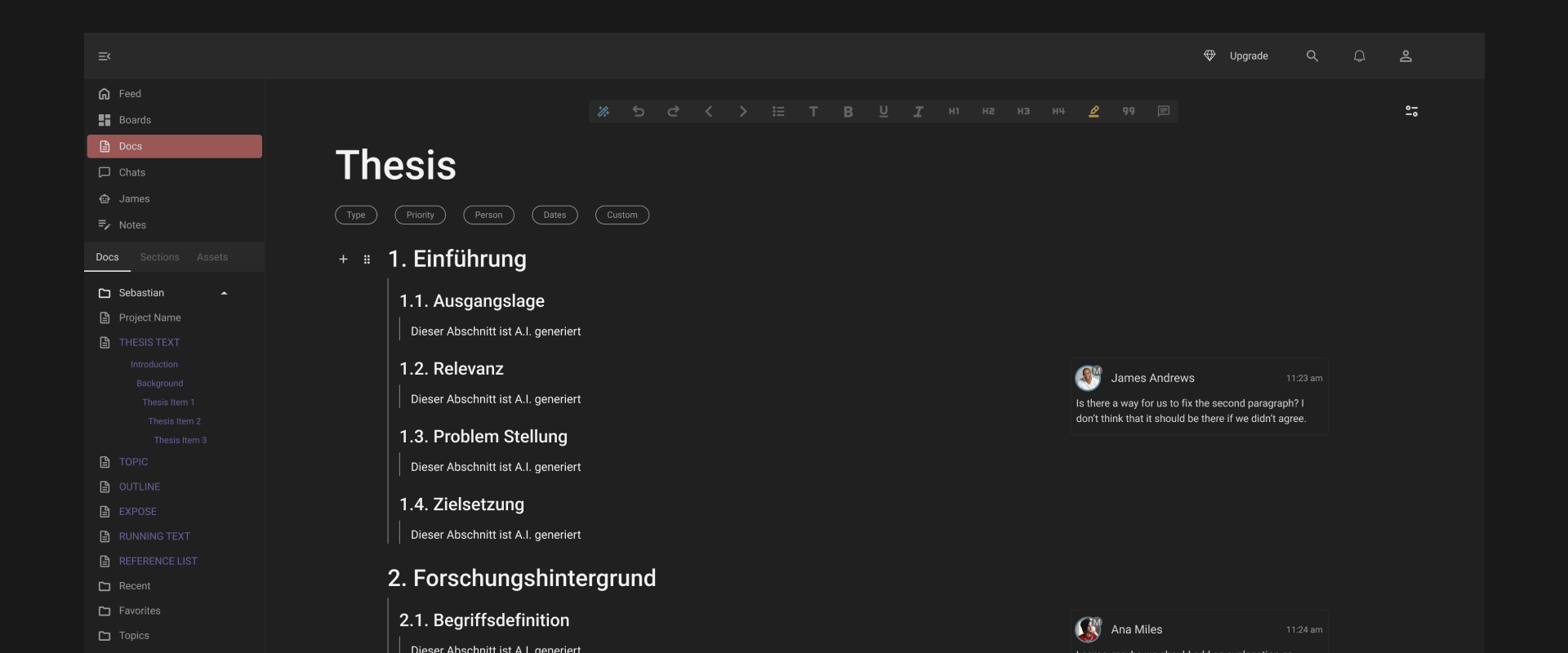Toggle bold formatting
Viewport: 1568px width, 653px height.
848,111
